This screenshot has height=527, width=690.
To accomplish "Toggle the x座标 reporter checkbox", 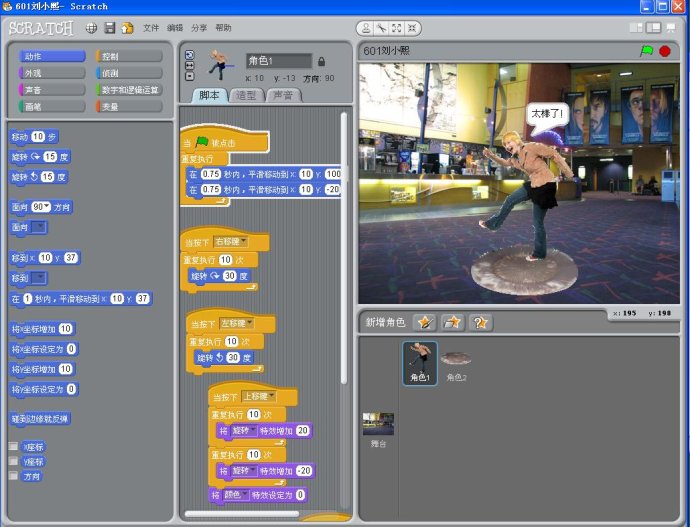I will click(x=14, y=446).
